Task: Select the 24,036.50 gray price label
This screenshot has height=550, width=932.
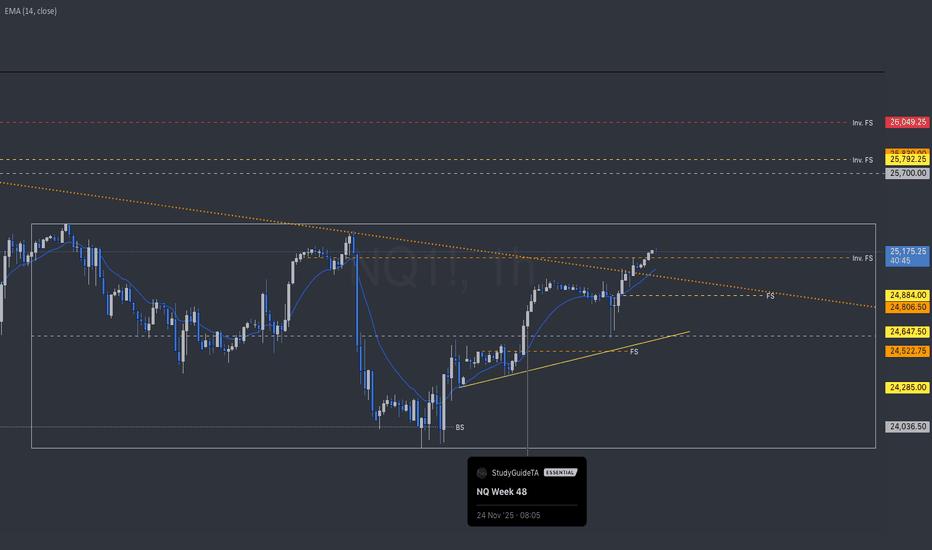Action: 907,426
